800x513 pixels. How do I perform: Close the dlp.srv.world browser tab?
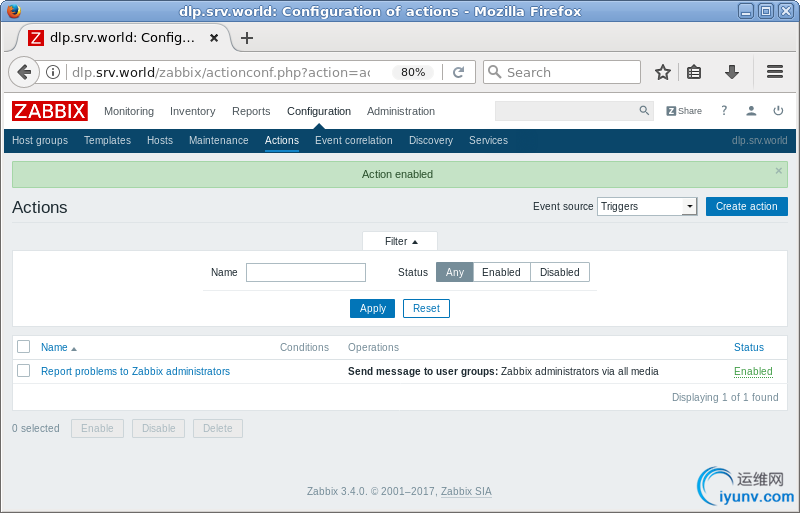point(214,38)
